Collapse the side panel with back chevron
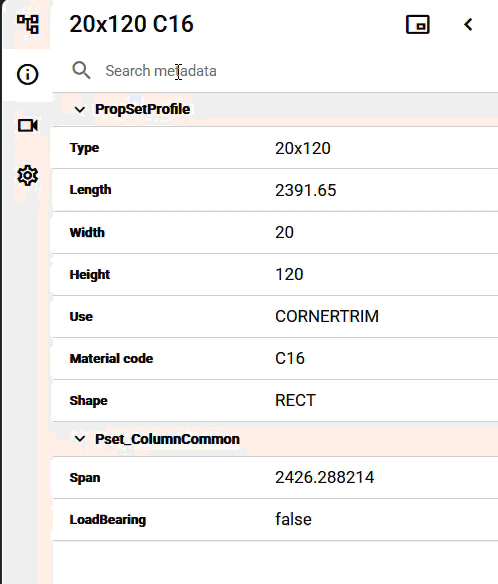Image resolution: width=498 pixels, height=584 pixels. (x=468, y=25)
